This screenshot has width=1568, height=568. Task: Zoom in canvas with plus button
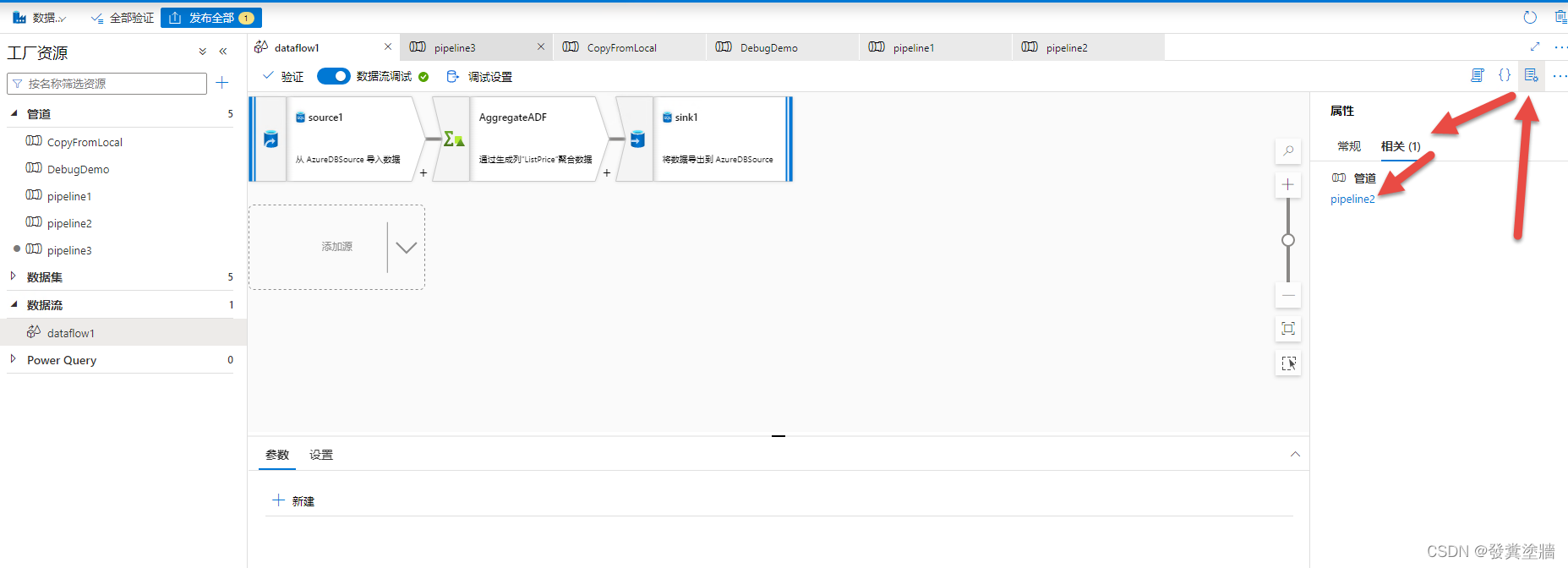pyautogui.click(x=1288, y=184)
